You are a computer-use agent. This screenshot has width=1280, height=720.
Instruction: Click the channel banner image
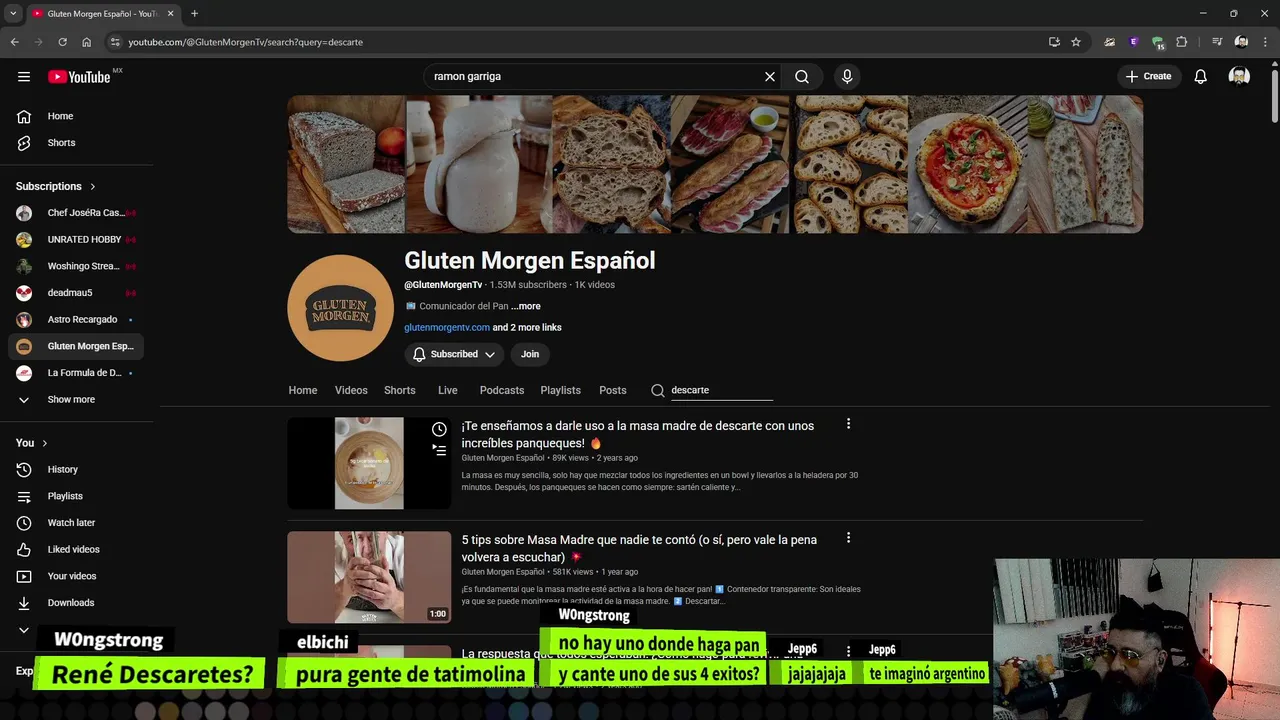(715, 164)
